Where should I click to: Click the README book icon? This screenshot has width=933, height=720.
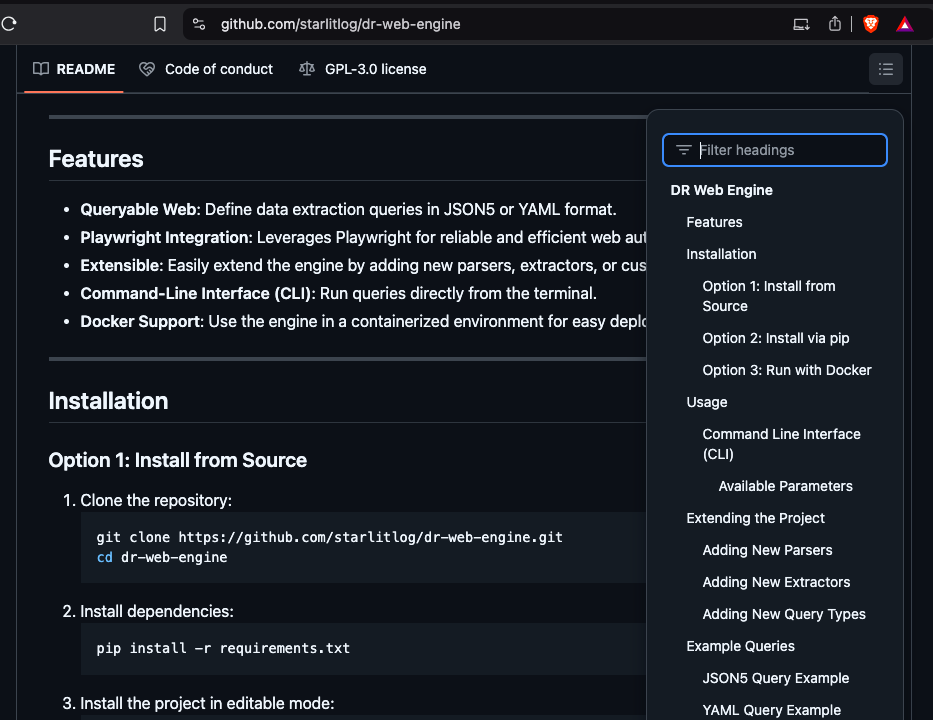[40, 69]
